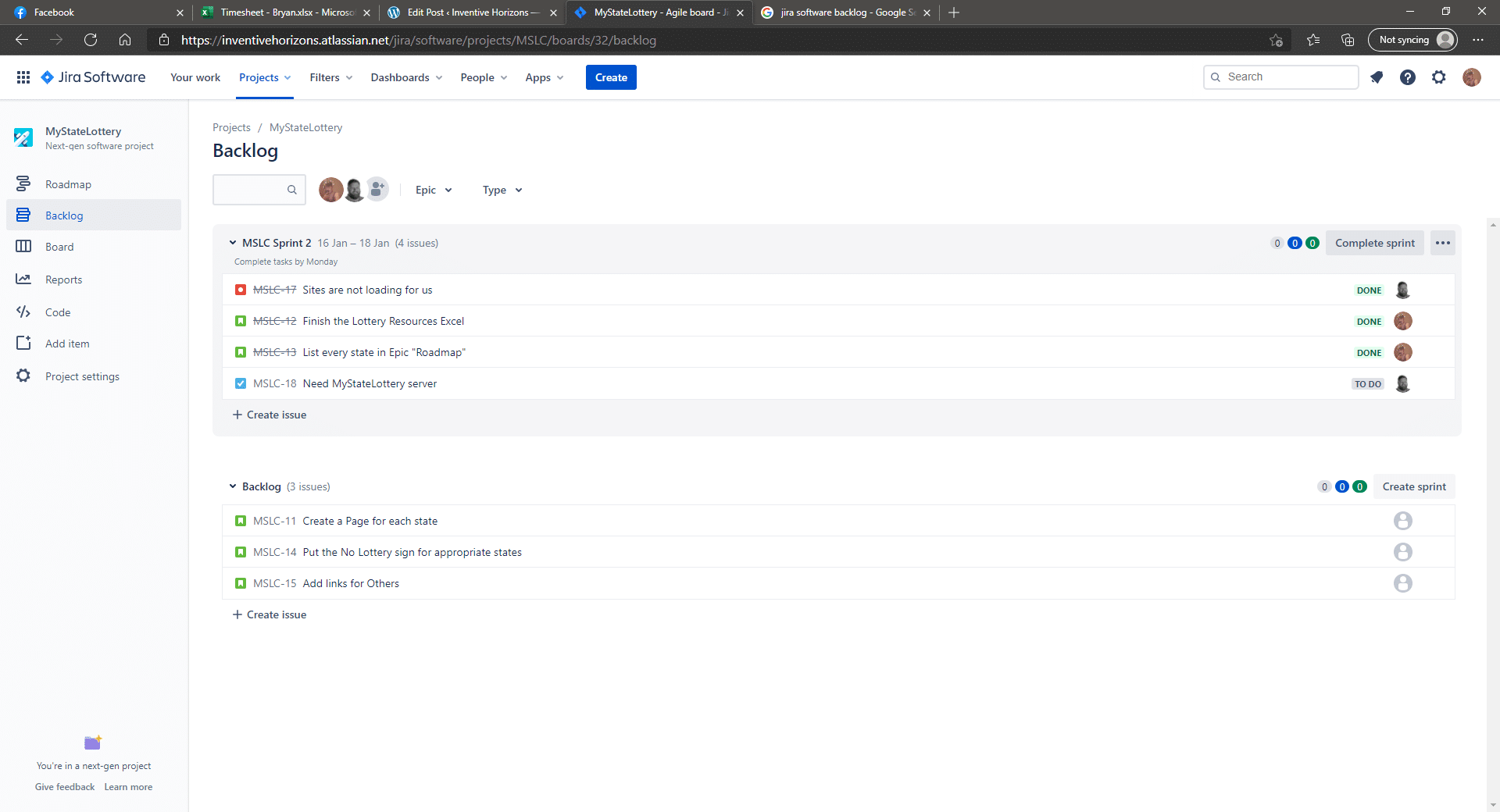Open the sprint actions ellipsis menu
Viewport: 1500px width, 812px height.
(x=1441, y=243)
